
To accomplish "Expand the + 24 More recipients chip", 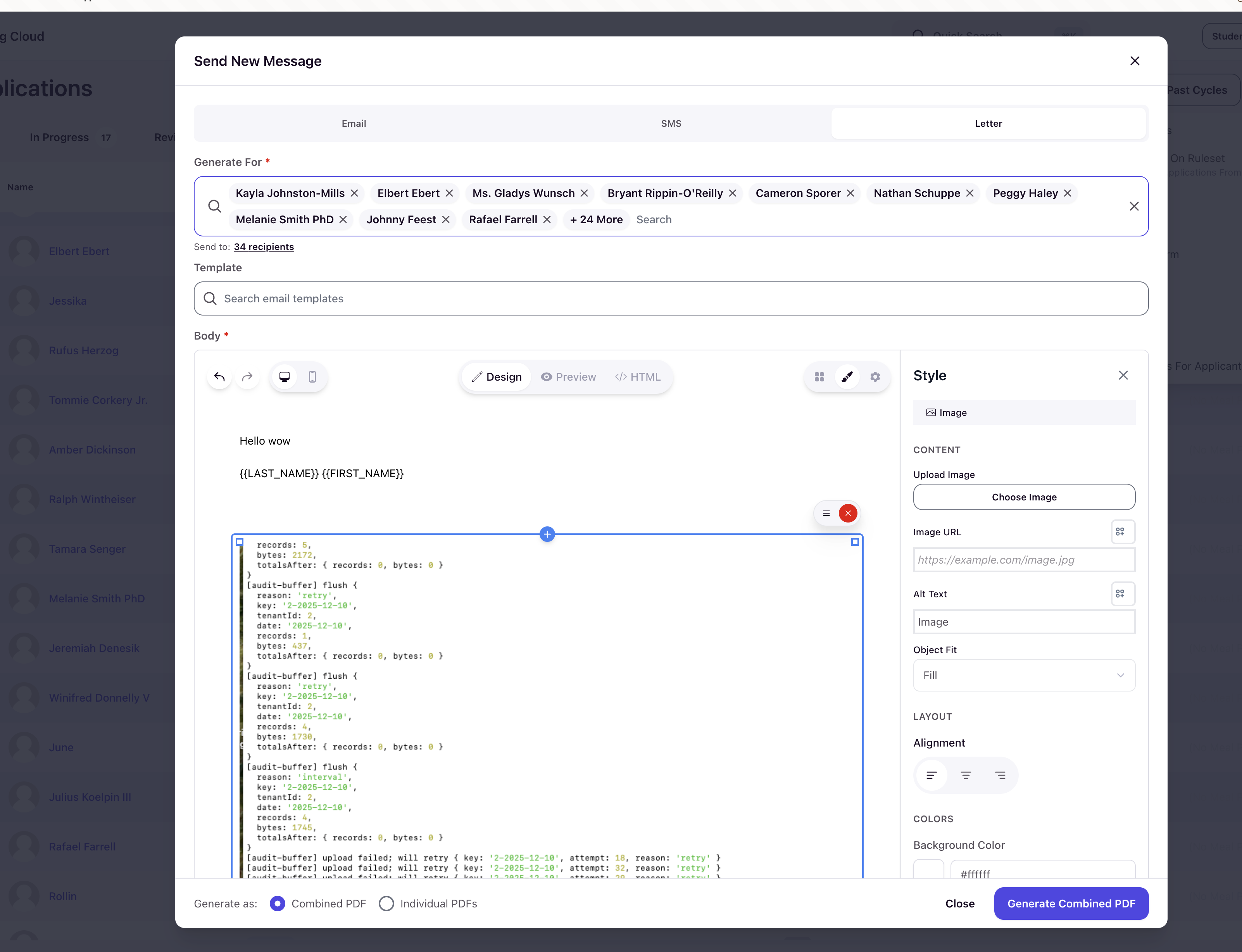I will (x=596, y=219).
